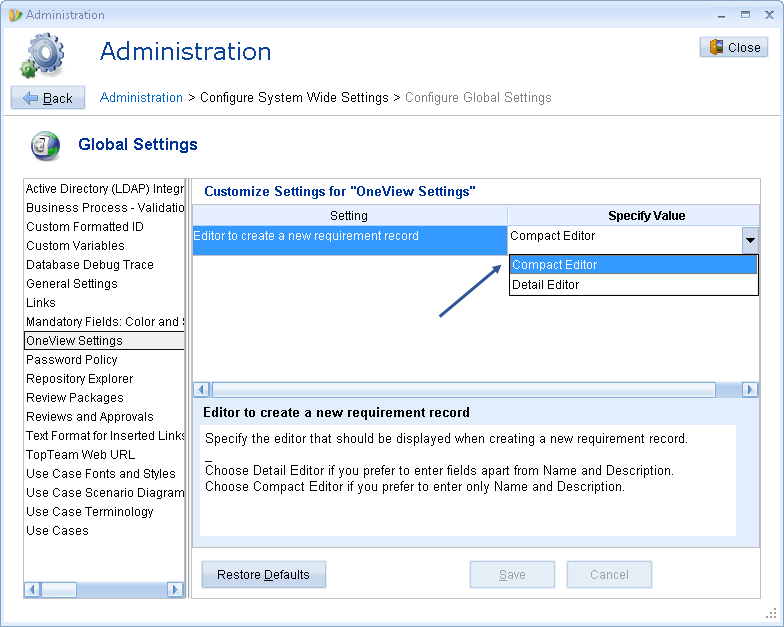Click the Global Settings globe icon
The height and width of the screenshot is (627, 784).
45,146
